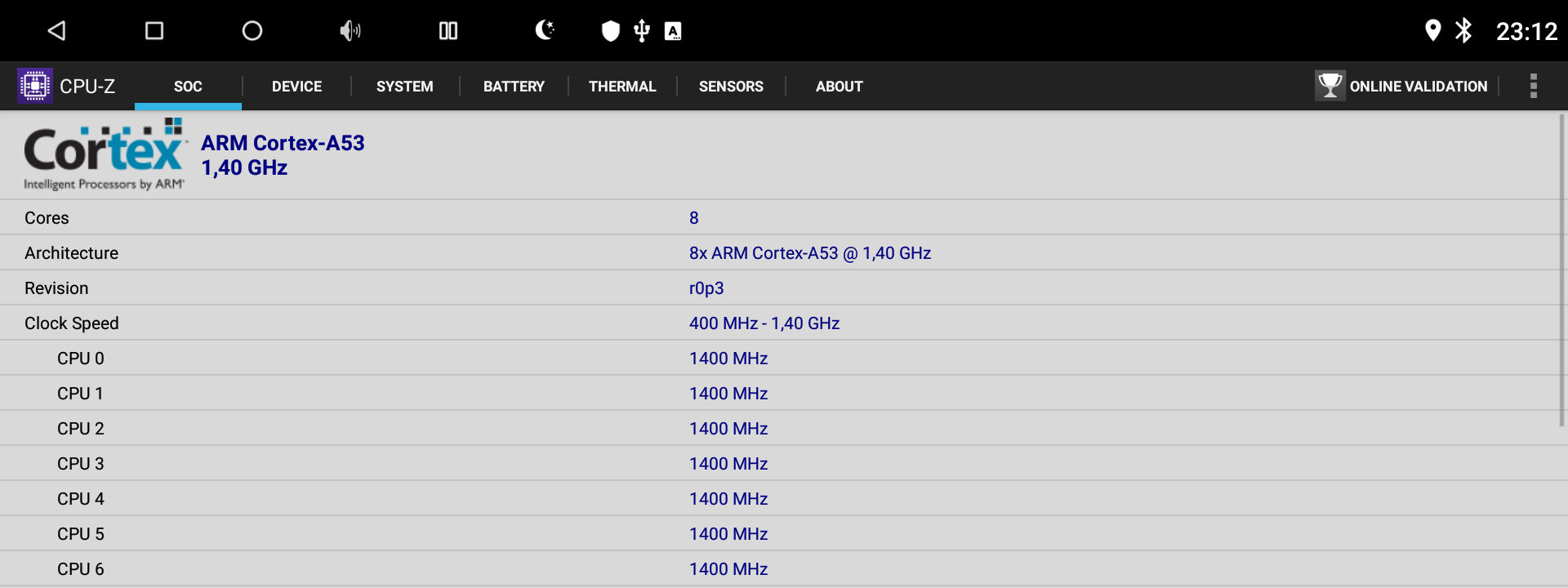Select the CPU 4 row label

[81, 499]
